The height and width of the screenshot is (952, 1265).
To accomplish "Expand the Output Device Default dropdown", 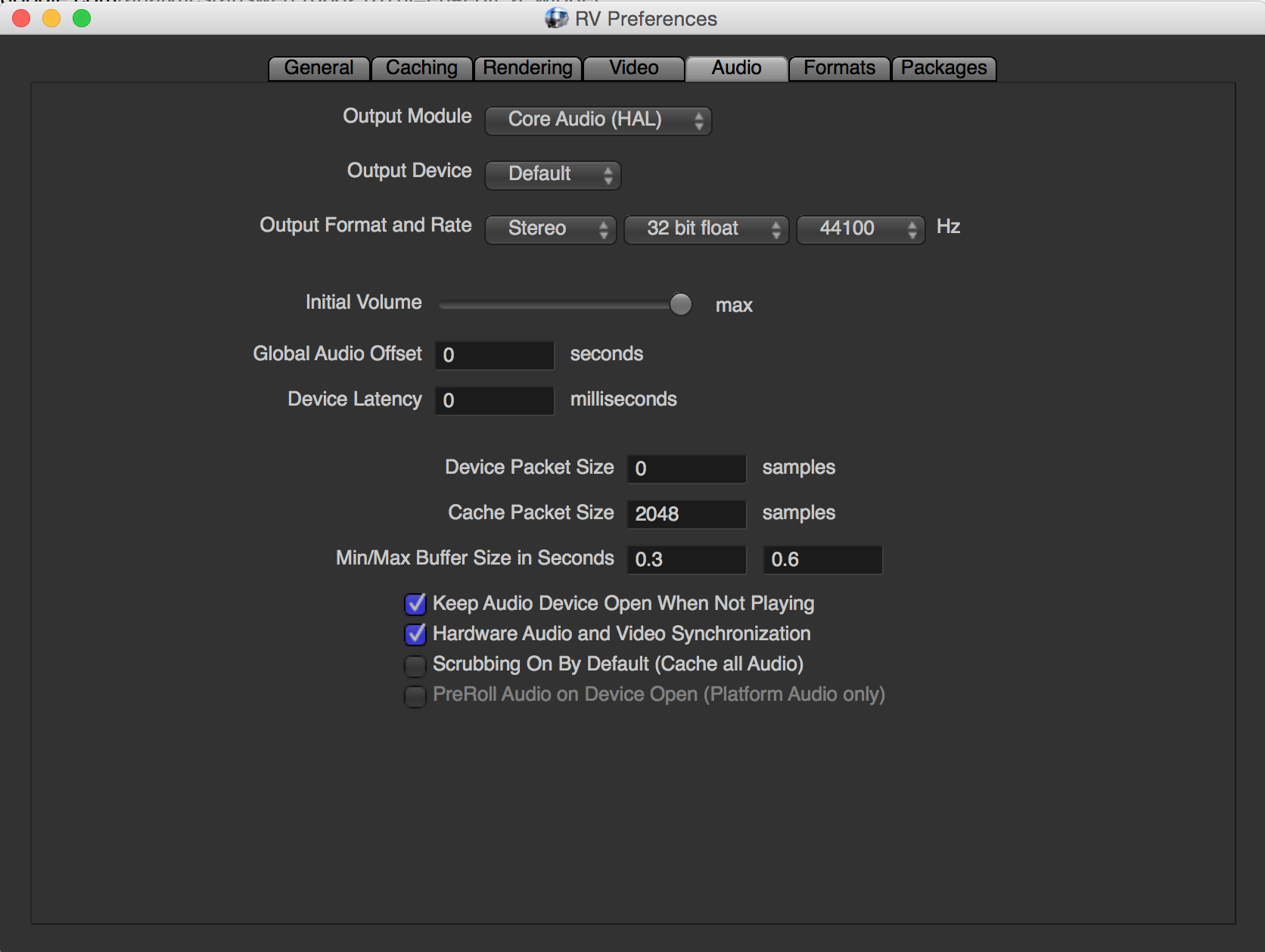I will (x=552, y=175).
